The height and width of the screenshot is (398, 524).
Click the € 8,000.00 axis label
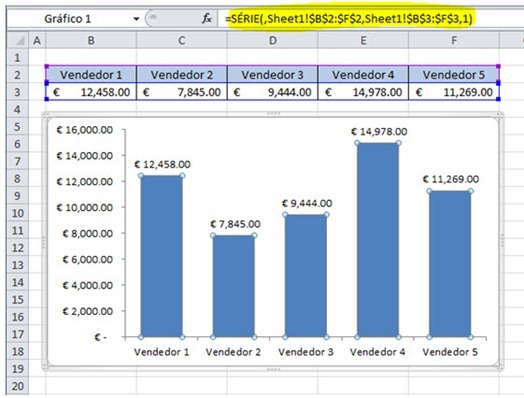pyautogui.click(x=88, y=233)
